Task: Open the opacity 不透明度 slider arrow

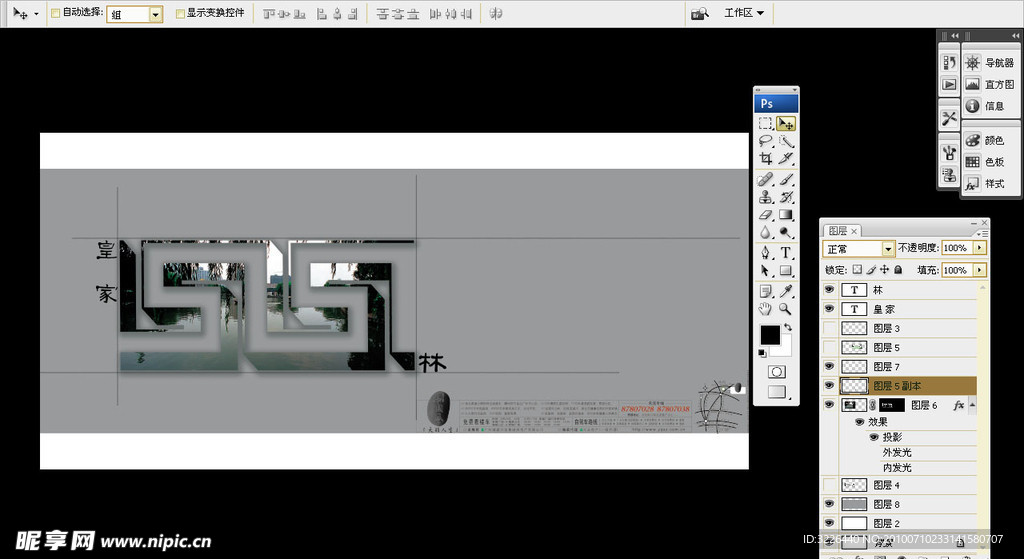Action: tap(980, 248)
